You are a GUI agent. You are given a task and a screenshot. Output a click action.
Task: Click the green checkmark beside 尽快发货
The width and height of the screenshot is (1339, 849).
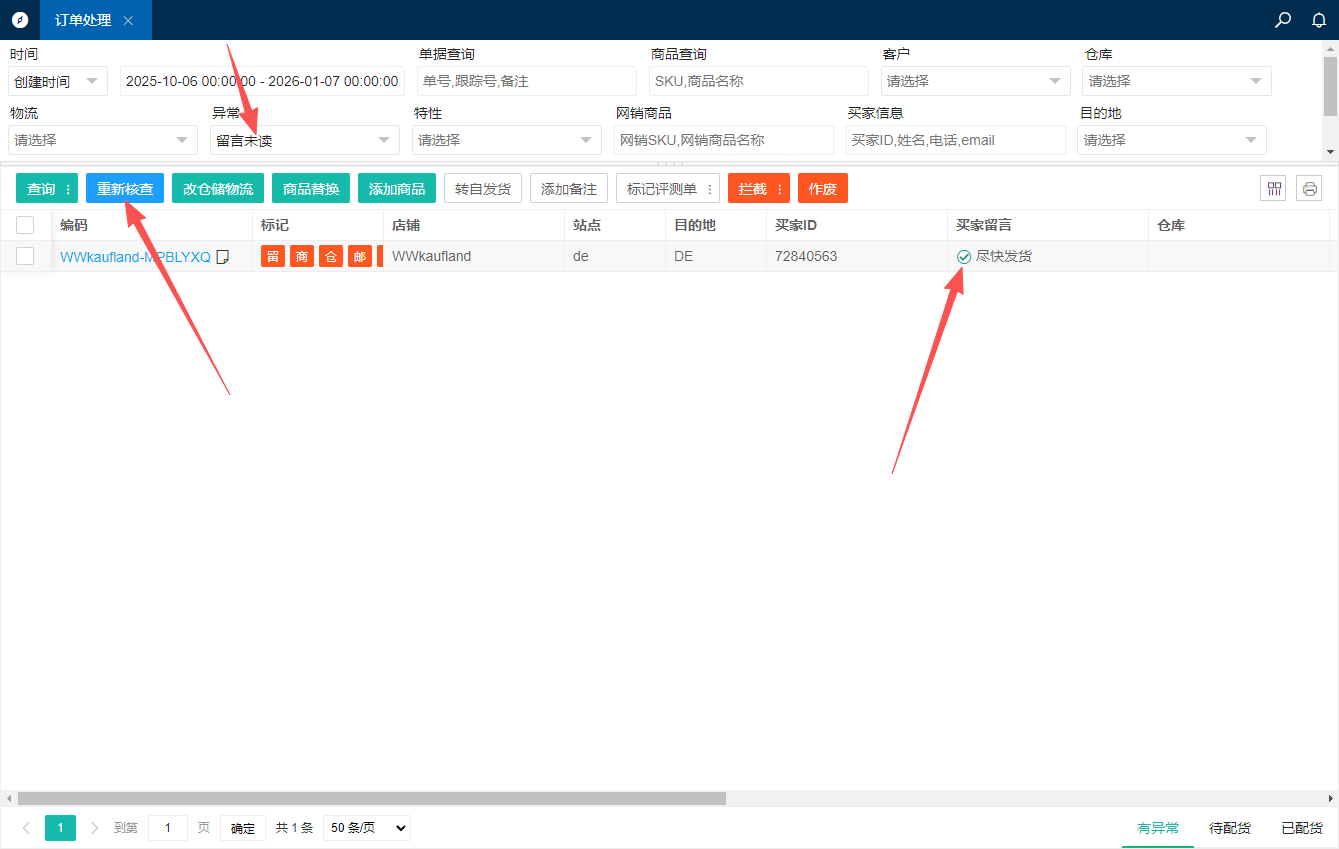[964, 257]
